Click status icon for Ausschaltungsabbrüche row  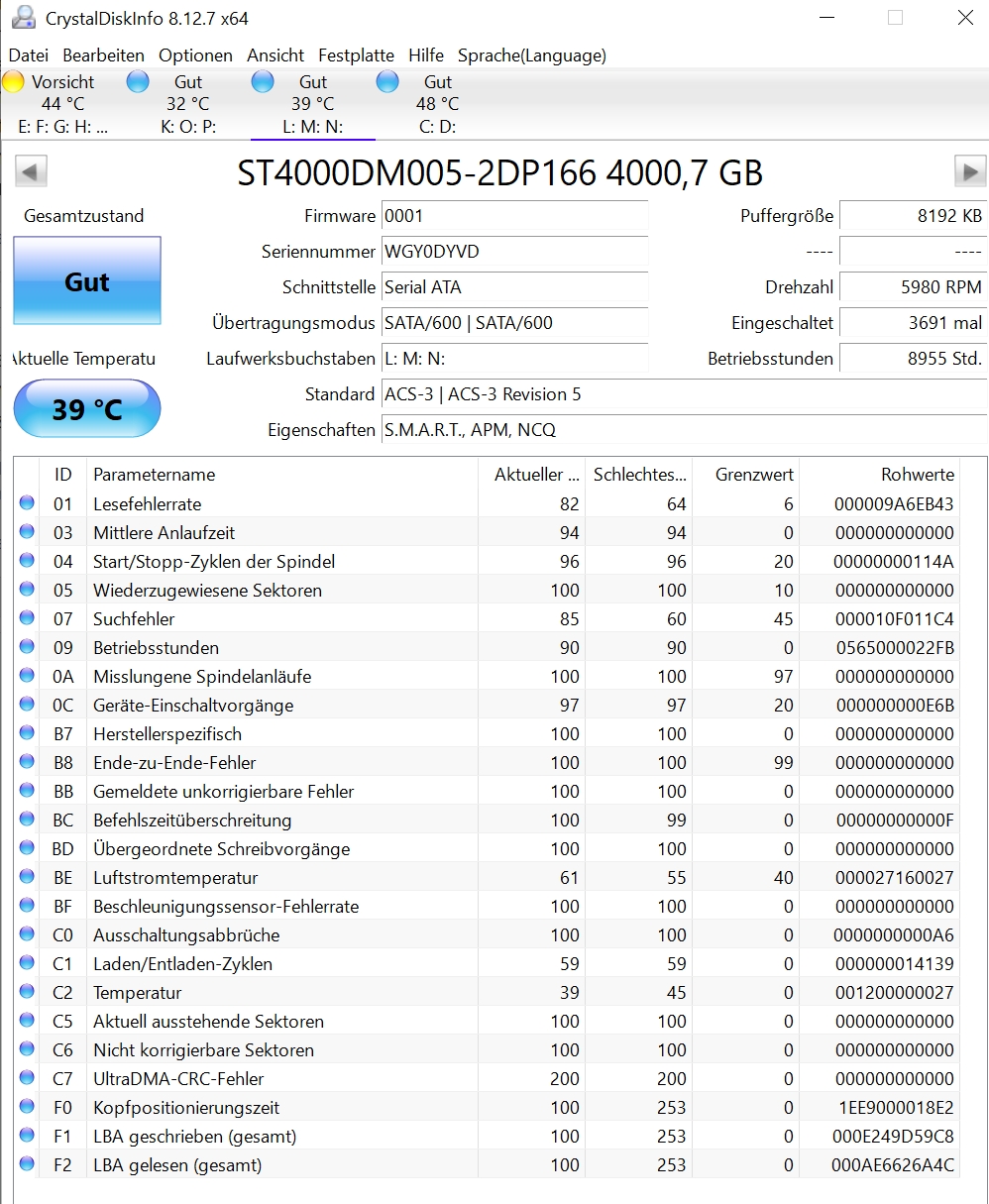coord(27,934)
